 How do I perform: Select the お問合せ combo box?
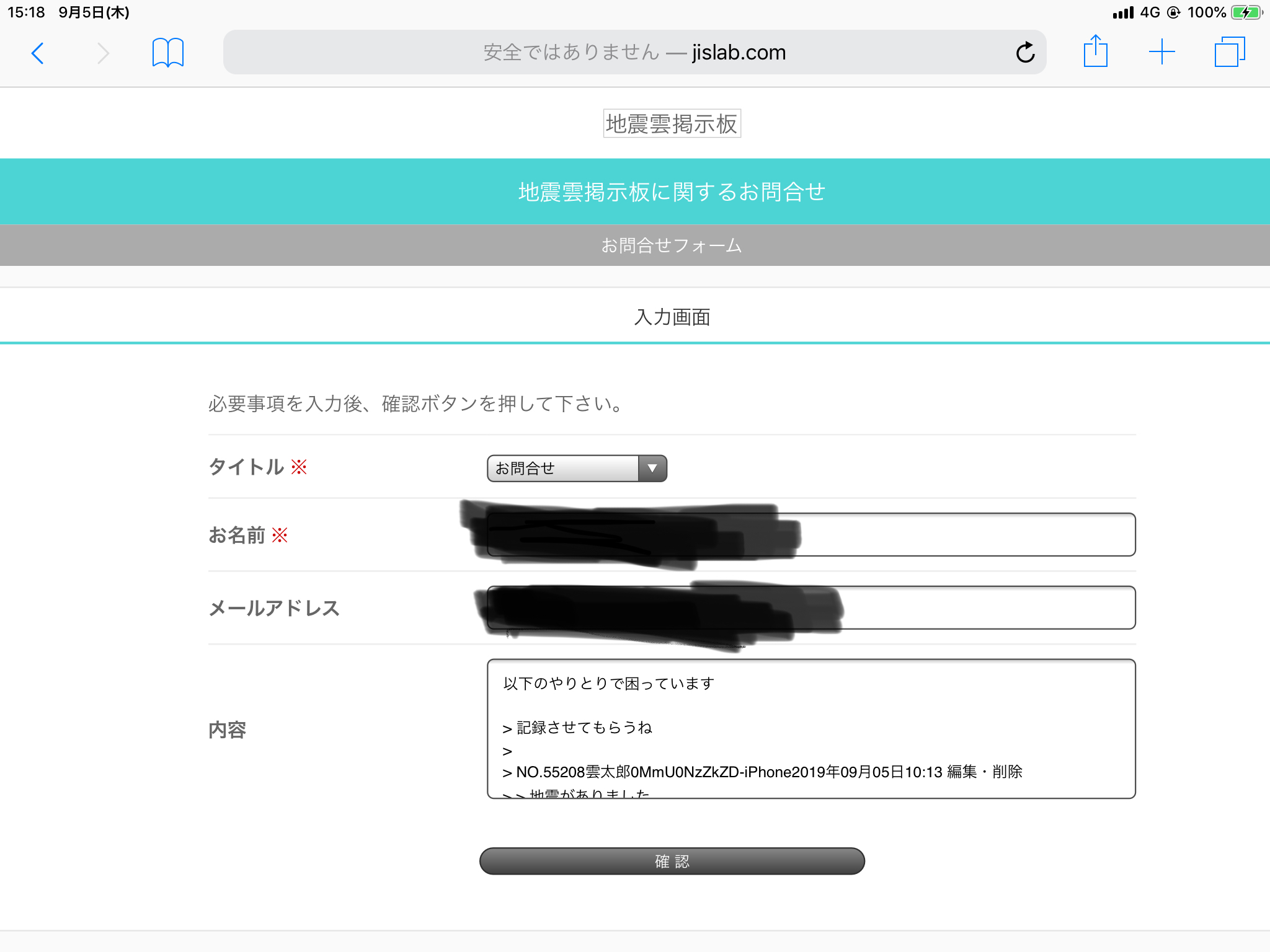coord(563,469)
